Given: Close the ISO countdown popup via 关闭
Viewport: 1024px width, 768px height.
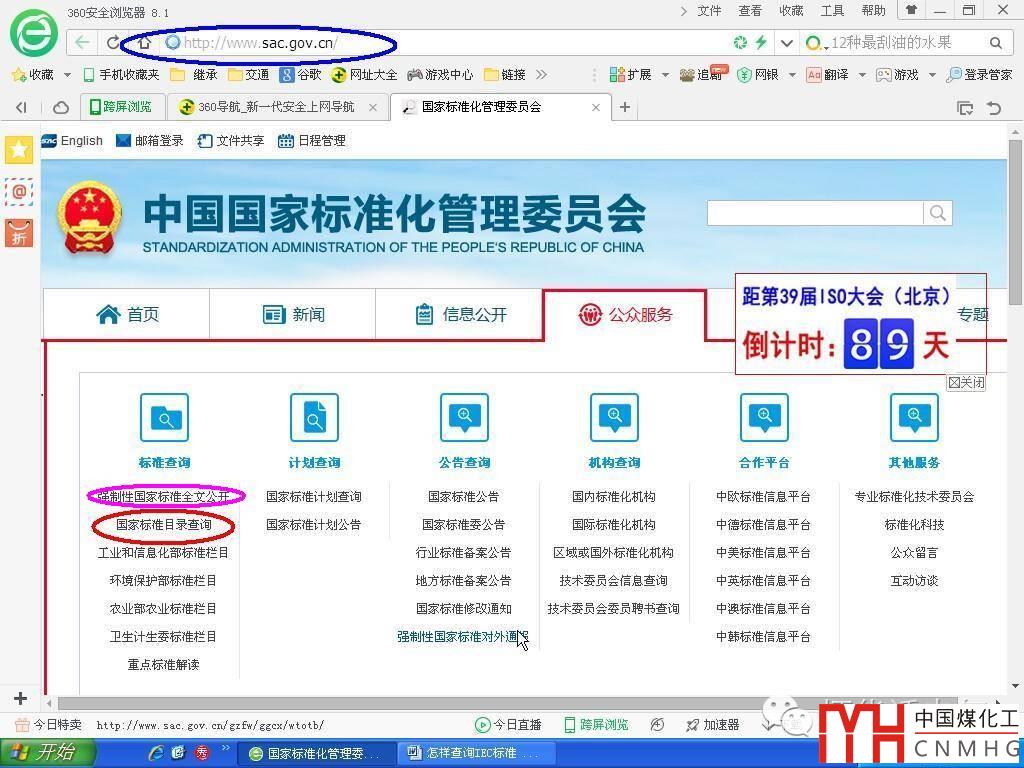Looking at the screenshot, I should (966, 383).
